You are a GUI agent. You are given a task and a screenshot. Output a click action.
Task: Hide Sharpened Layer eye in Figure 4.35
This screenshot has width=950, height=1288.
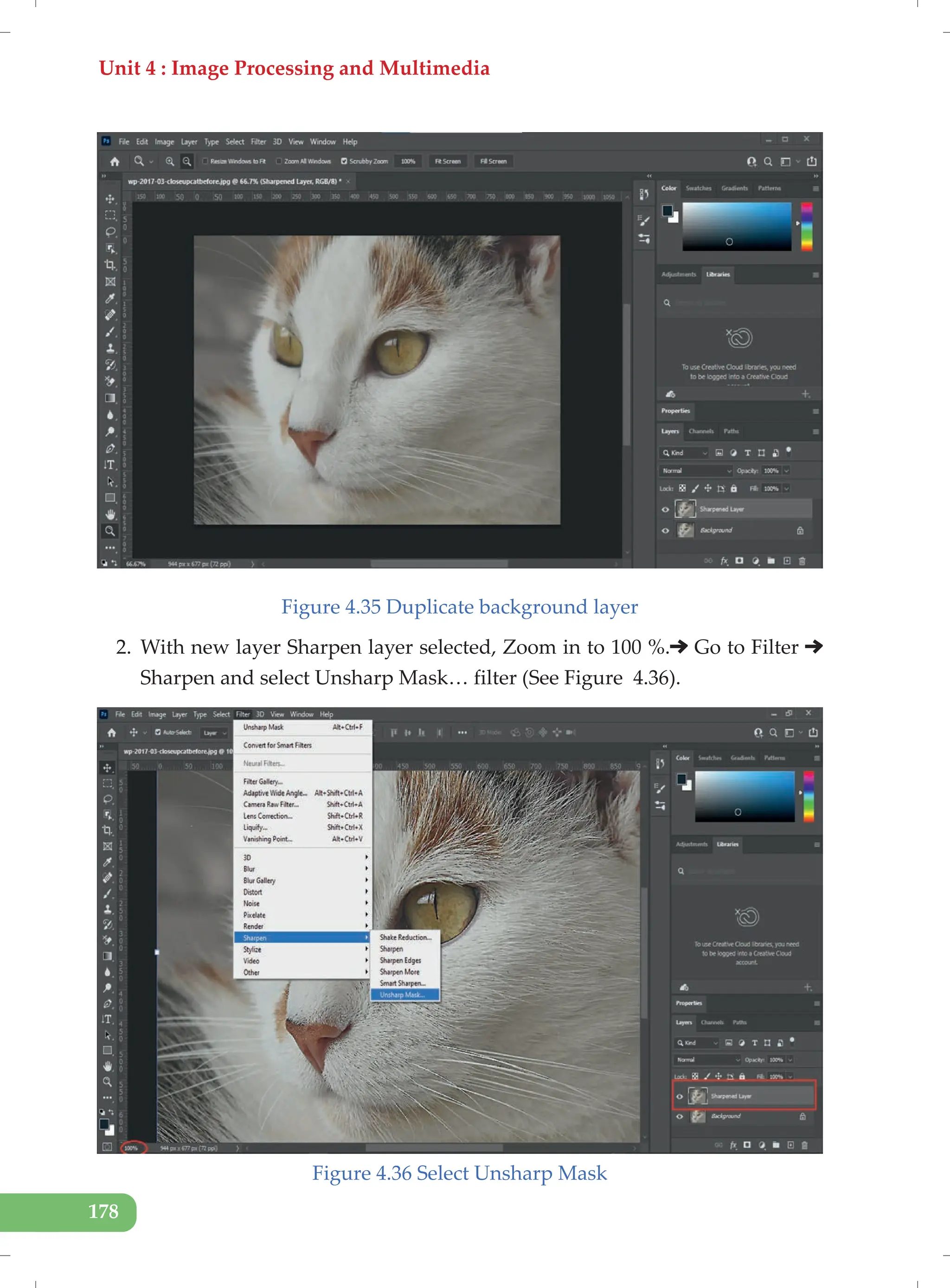(x=665, y=509)
